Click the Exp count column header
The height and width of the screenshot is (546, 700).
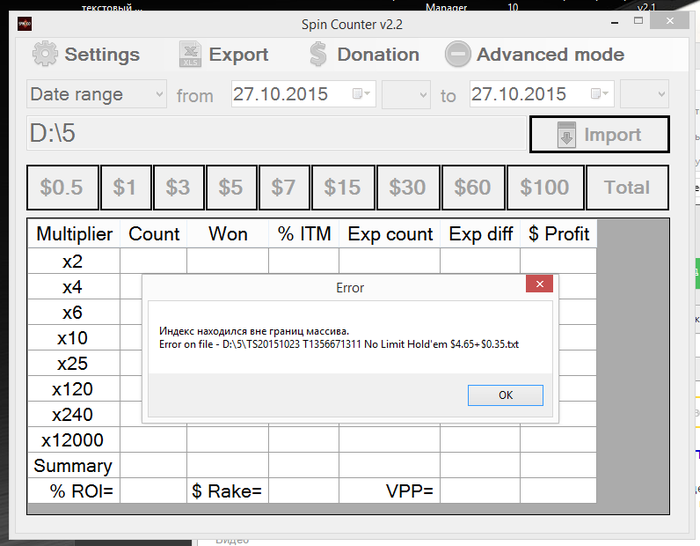[x=390, y=234]
